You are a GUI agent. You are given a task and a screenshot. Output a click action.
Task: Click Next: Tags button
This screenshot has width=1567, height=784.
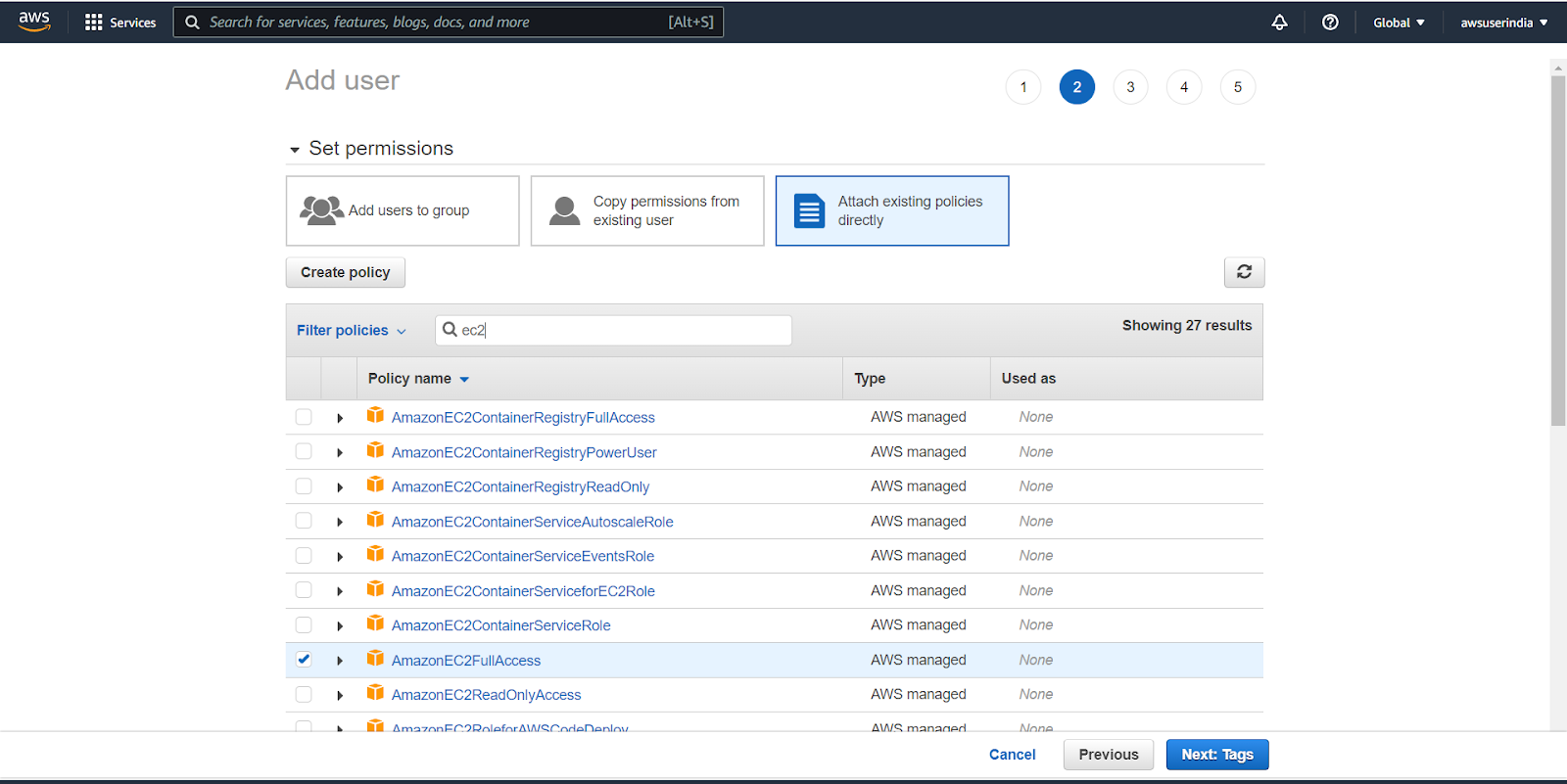click(x=1217, y=755)
